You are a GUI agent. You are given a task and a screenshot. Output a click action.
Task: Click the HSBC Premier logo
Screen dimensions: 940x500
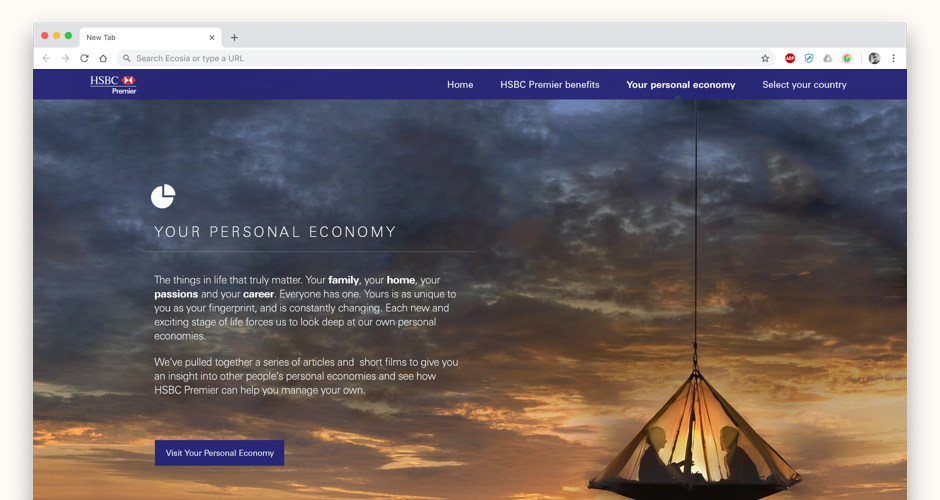pos(113,85)
